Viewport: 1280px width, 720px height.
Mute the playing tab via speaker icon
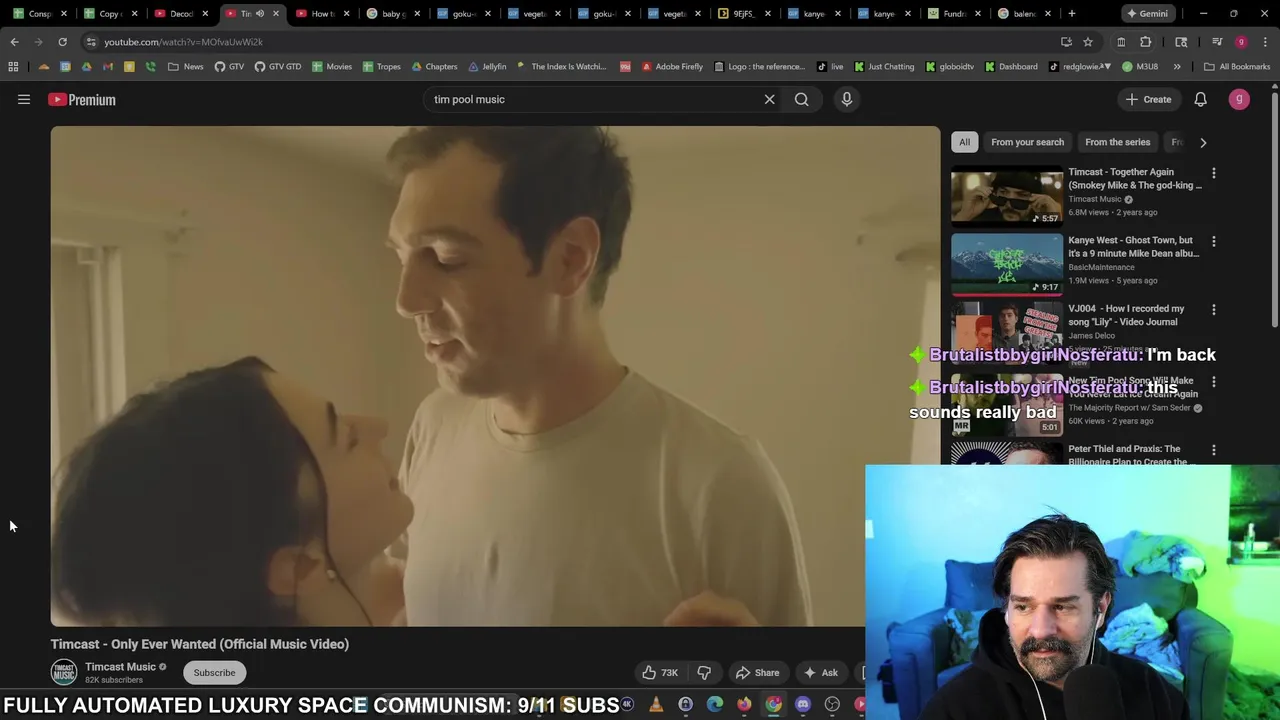pos(259,14)
